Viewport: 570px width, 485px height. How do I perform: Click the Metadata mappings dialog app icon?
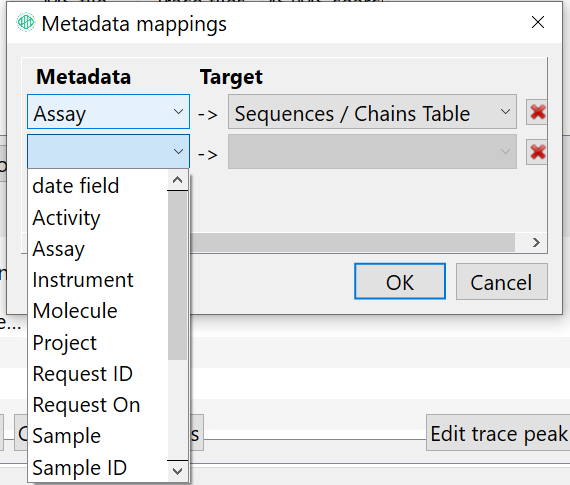tap(26, 23)
